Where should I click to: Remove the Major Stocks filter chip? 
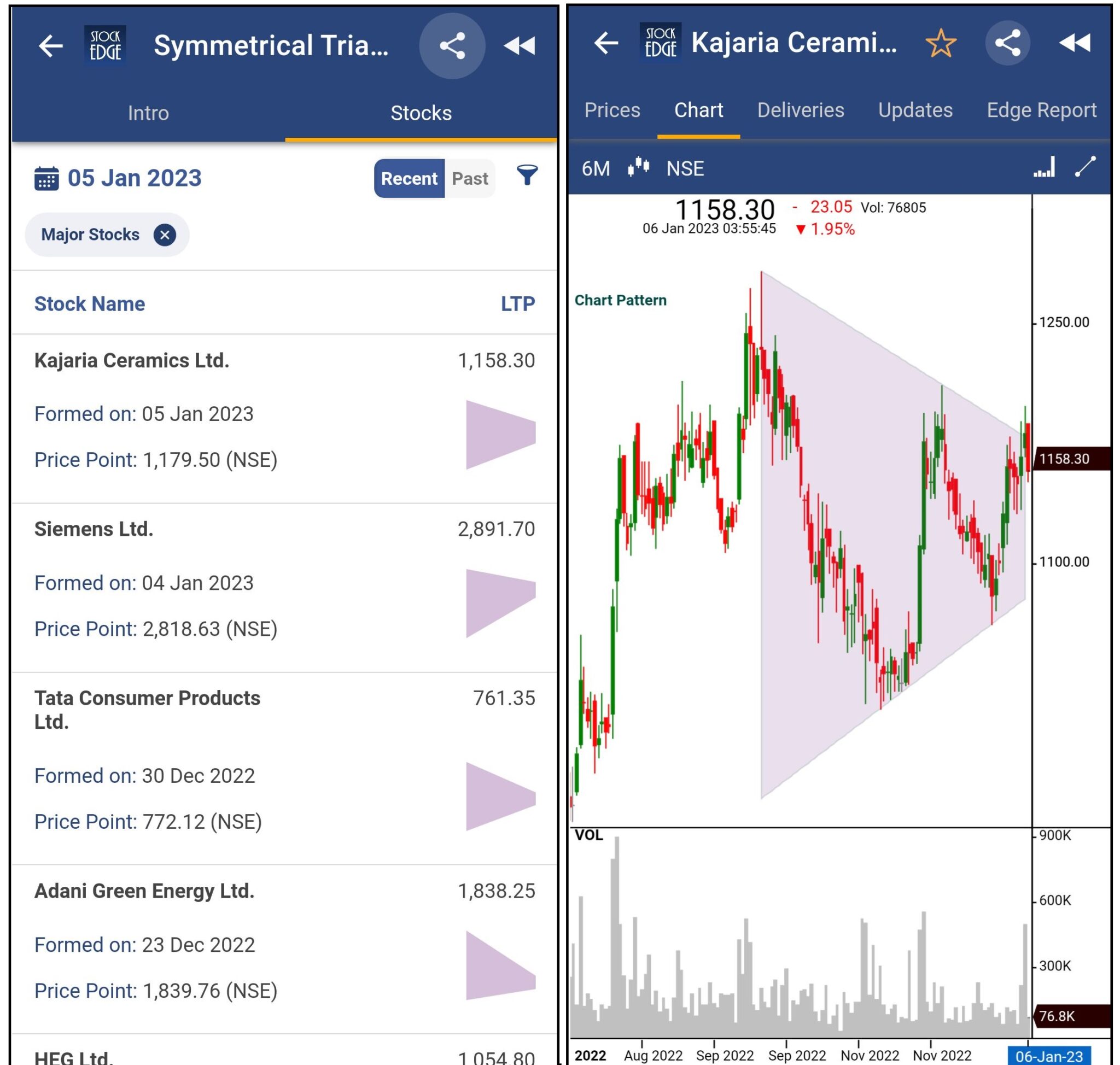(164, 234)
